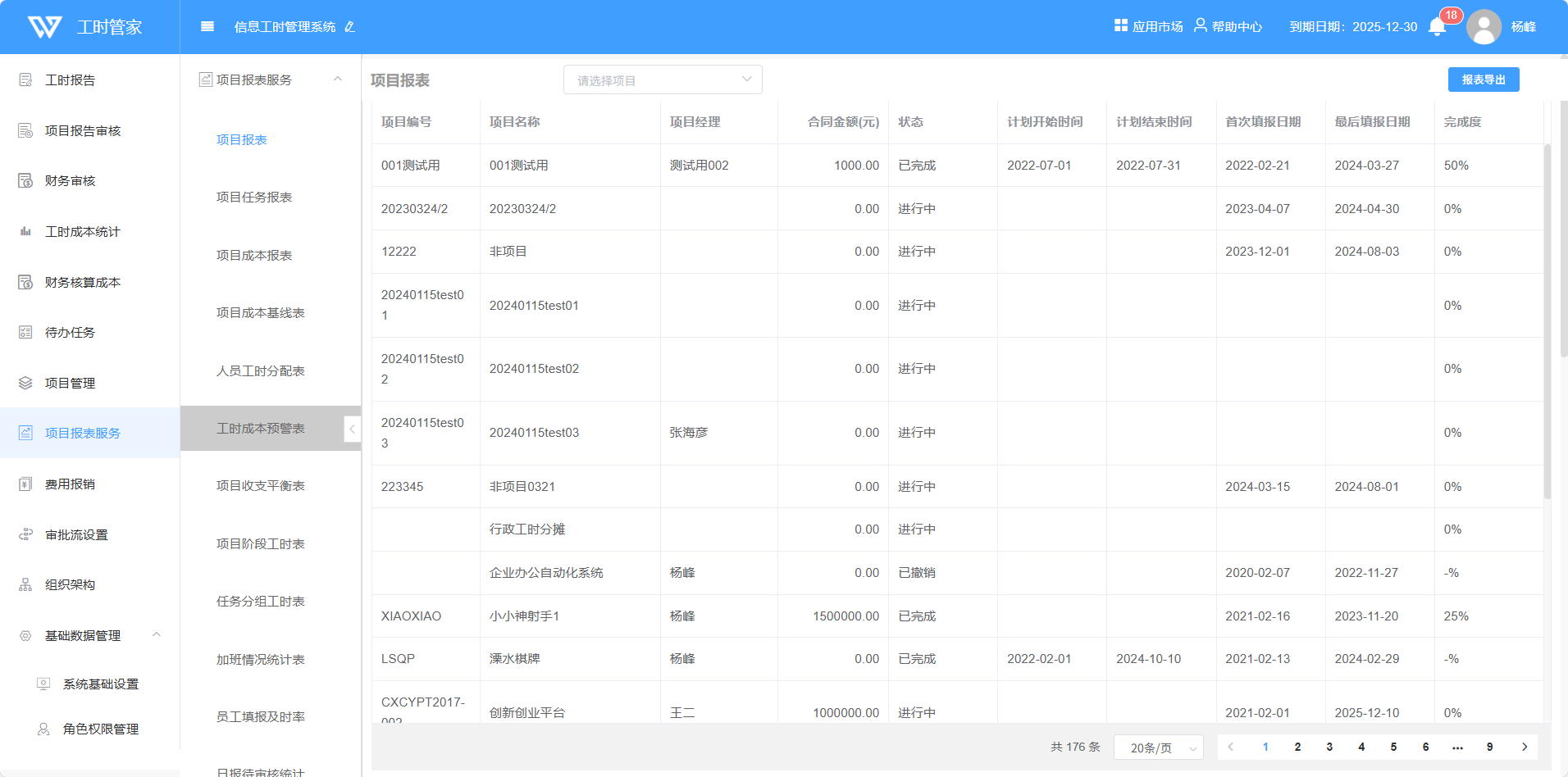This screenshot has width=1568, height=777.
Task: Click the table vertical scrollbar
Action: coord(1547,320)
